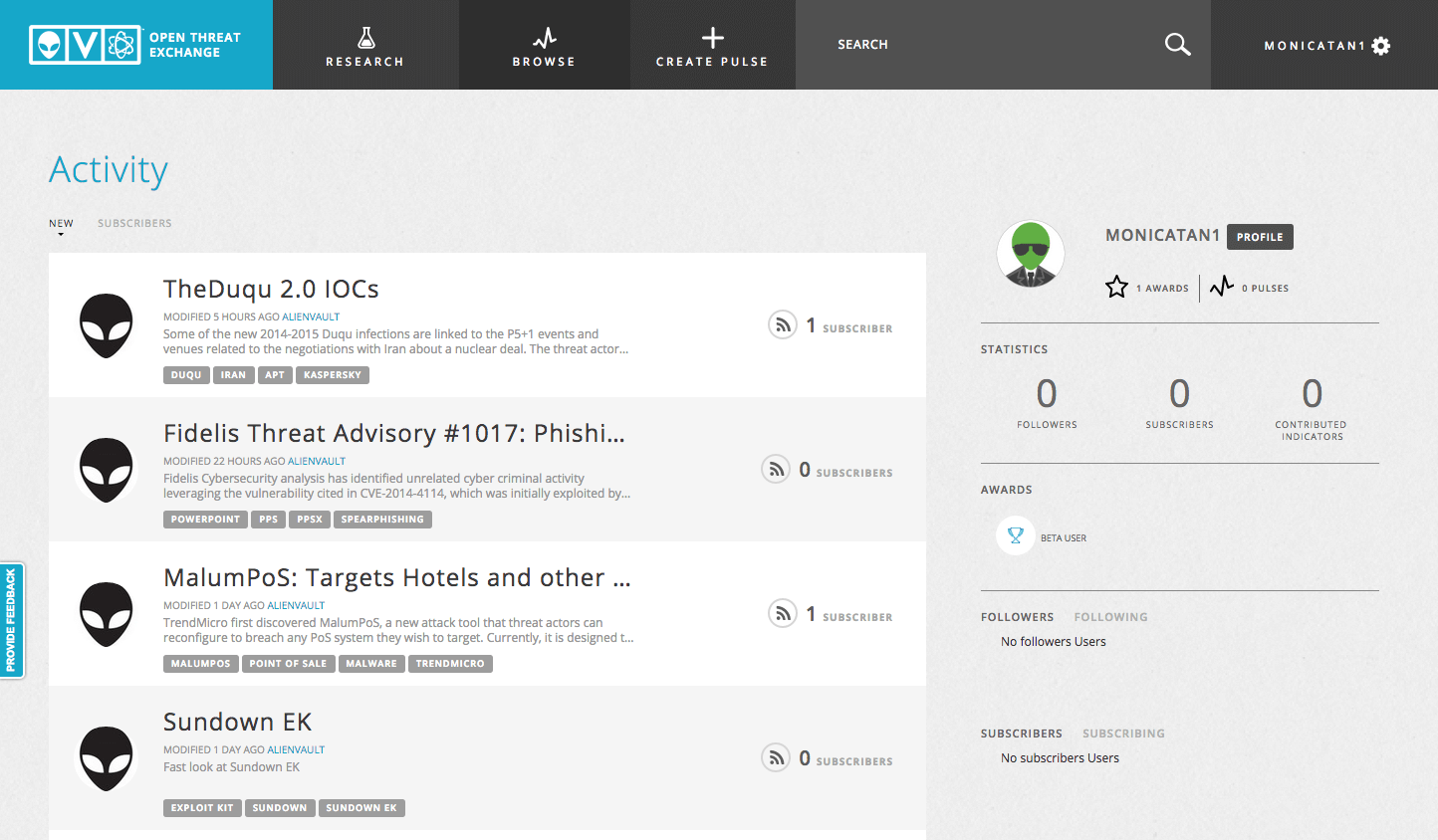Viewport: 1438px width, 840px height.
Task: Click the EXPLOIT KIT tag
Action: pos(202,808)
